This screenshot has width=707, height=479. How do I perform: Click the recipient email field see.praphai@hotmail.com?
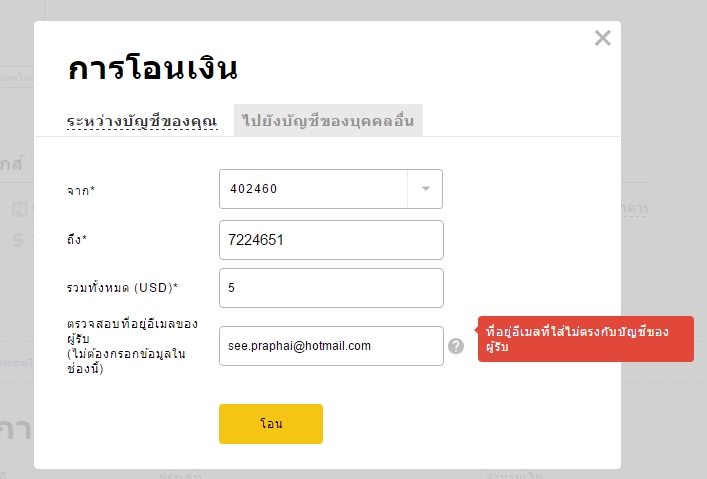[331, 346]
